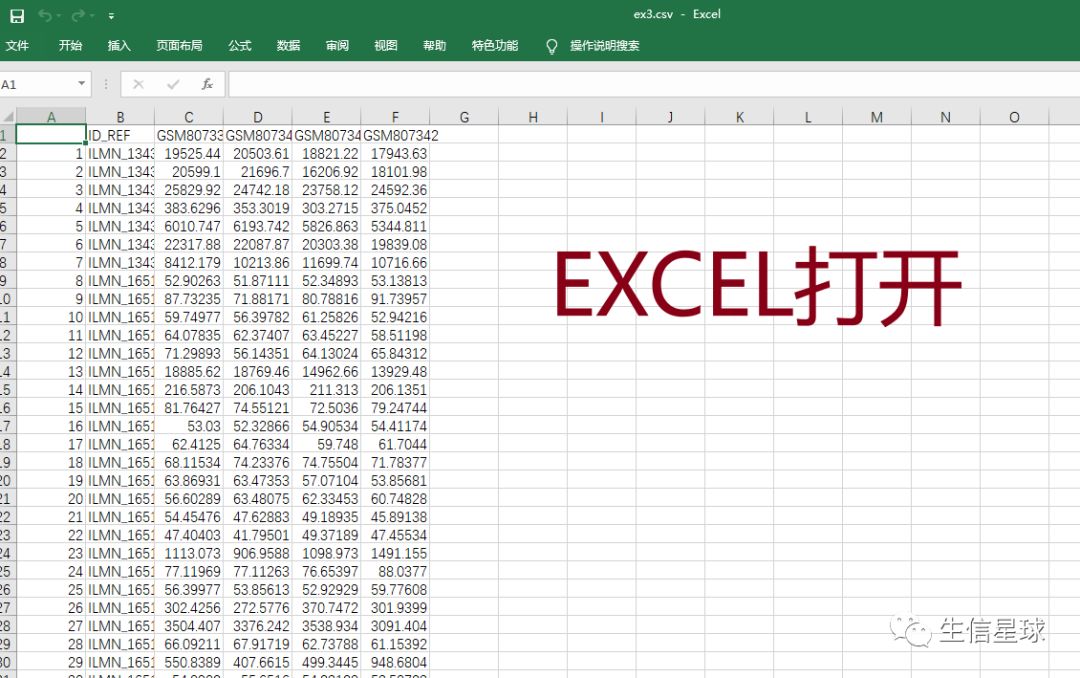Select column H header
Viewport: 1080px width, 678px height.
coord(533,117)
